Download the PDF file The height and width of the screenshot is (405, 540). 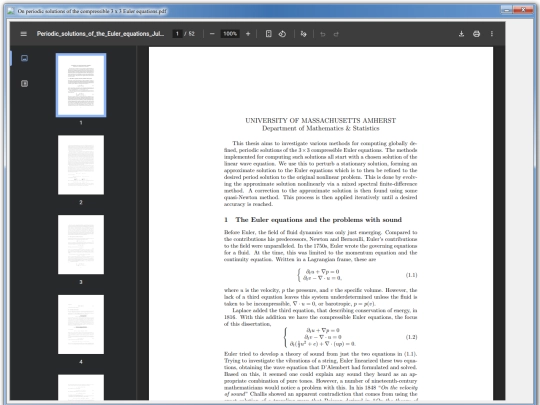click(461, 34)
